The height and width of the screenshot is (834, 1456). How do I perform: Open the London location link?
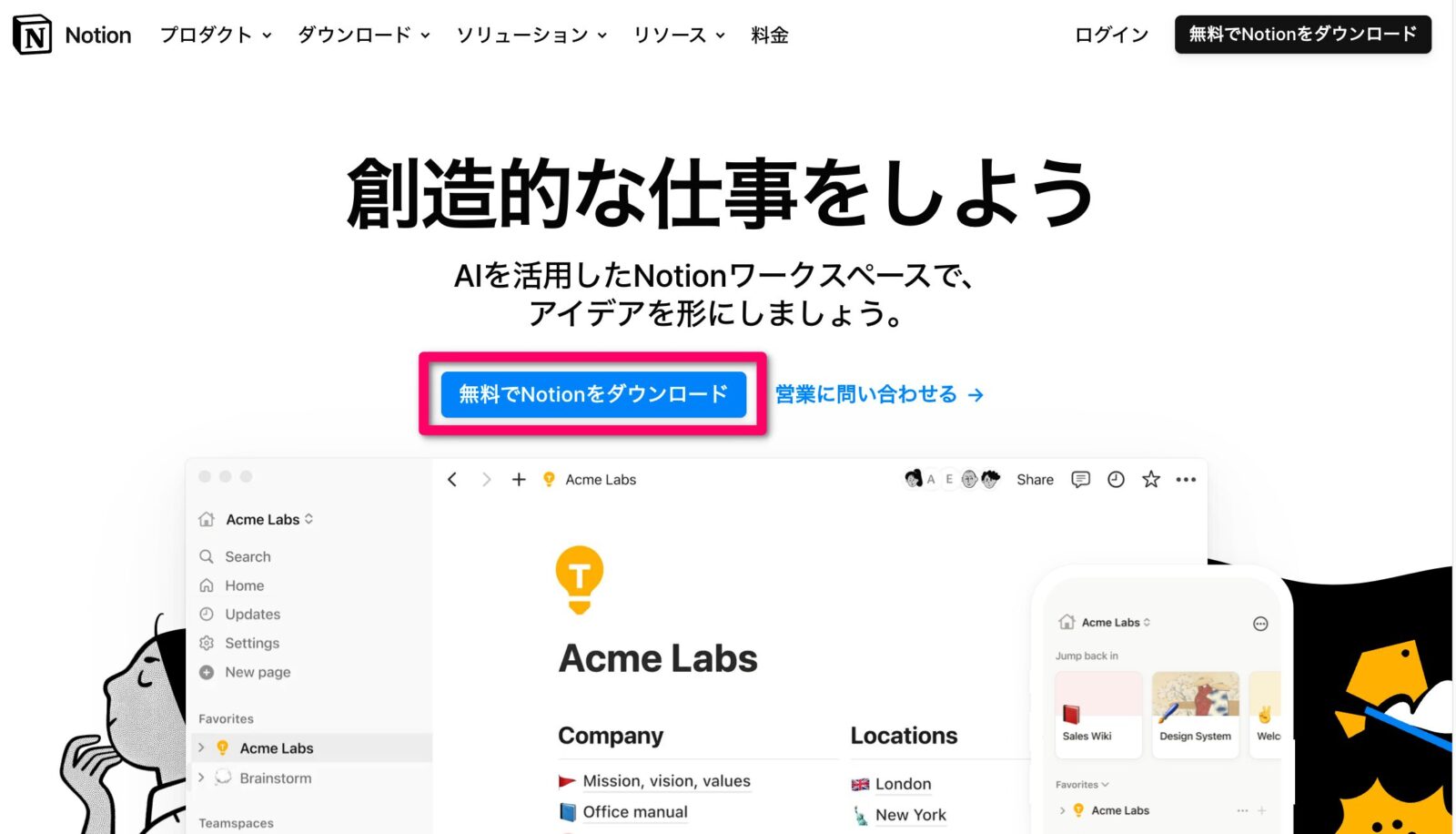903,784
